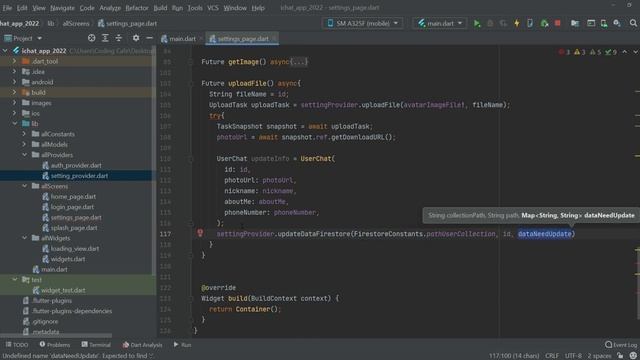Click the UTF-8 encoding status entry

(x=573, y=356)
